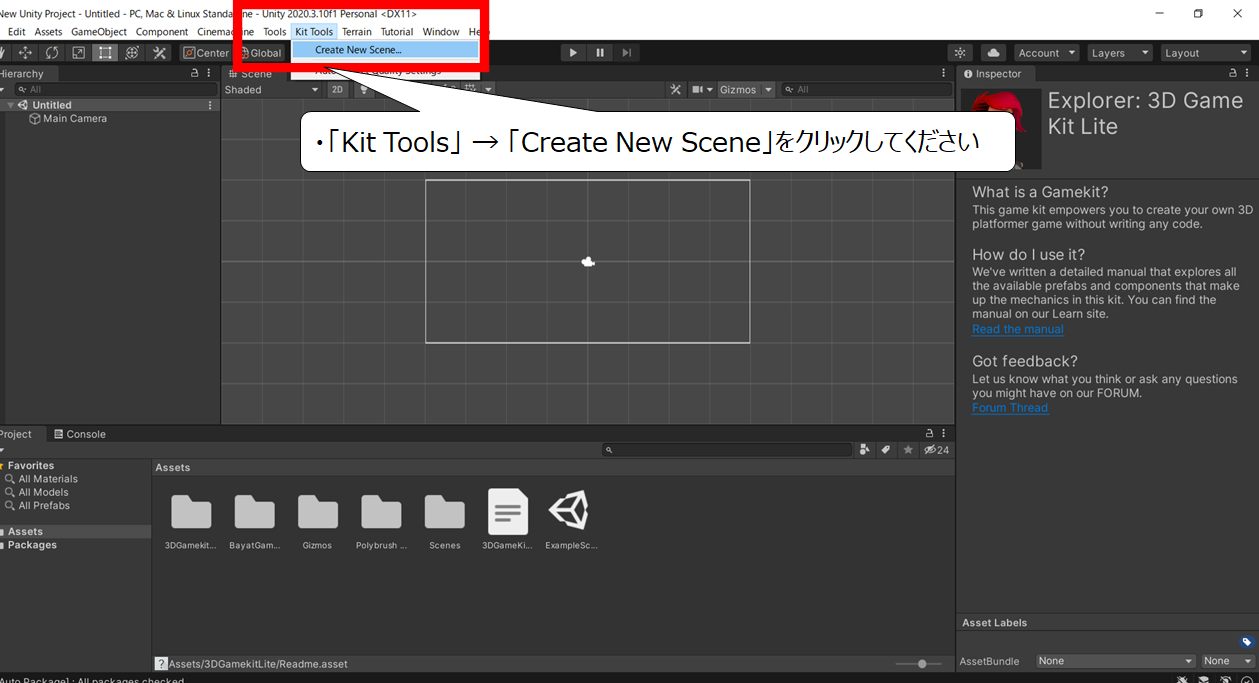Select the BayatGam folder in Assets

[254, 521]
